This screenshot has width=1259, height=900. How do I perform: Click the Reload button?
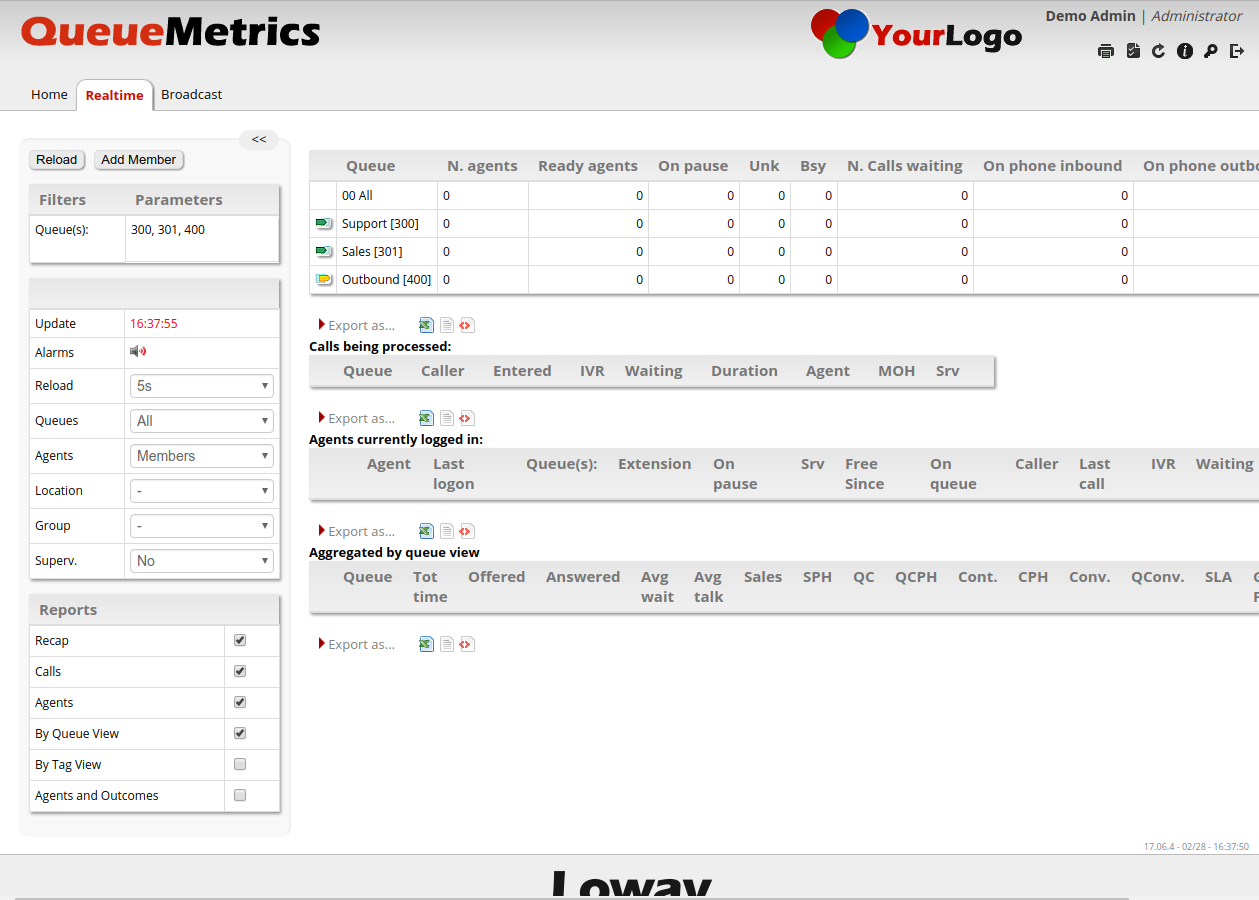tap(57, 160)
